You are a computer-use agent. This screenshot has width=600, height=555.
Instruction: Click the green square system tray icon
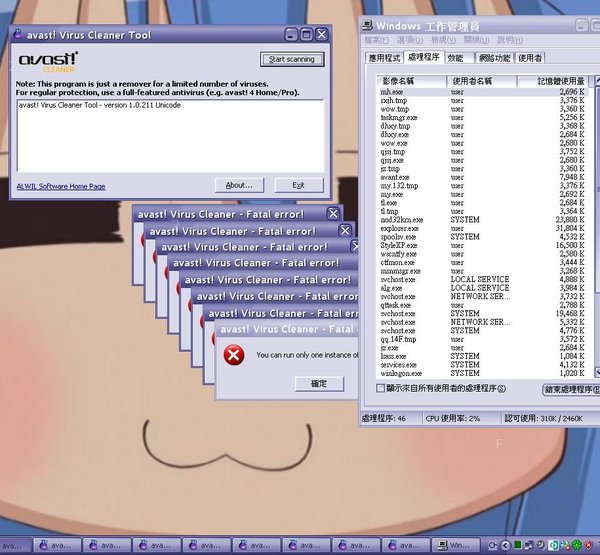tap(518, 545)
